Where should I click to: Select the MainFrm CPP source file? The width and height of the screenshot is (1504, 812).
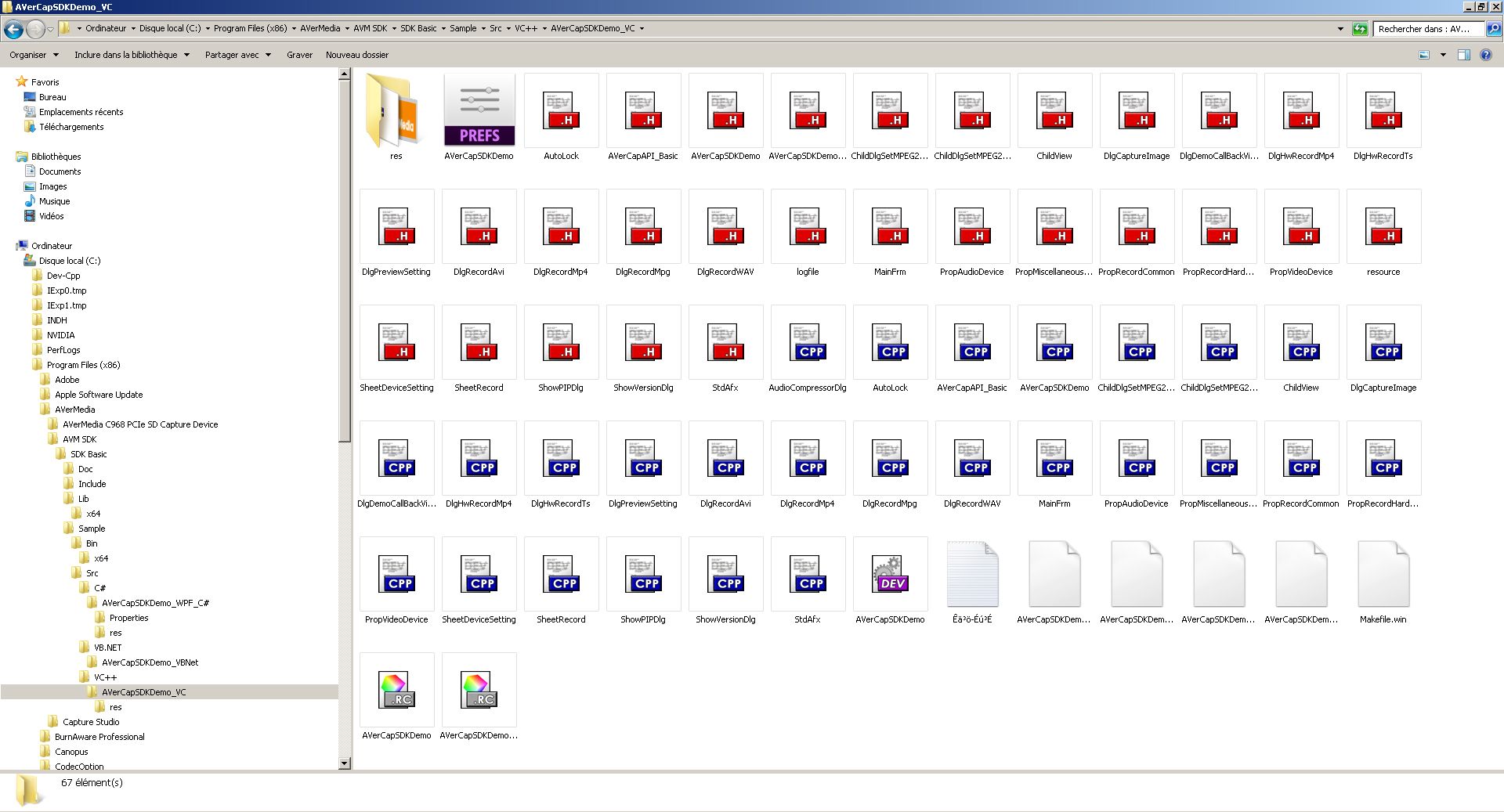tap(1055, 458)
